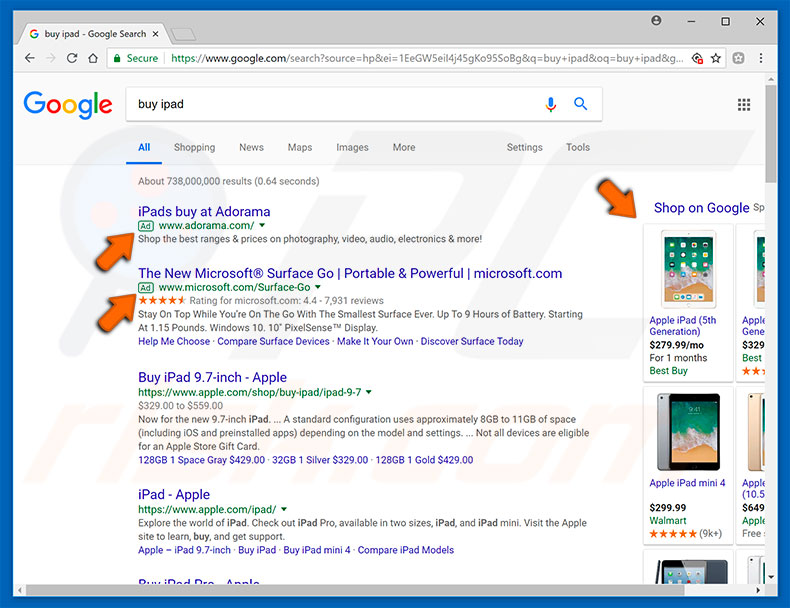Click '128GB 1 Gold $429.00' link

pyautogui.click(x=424, y=460)
